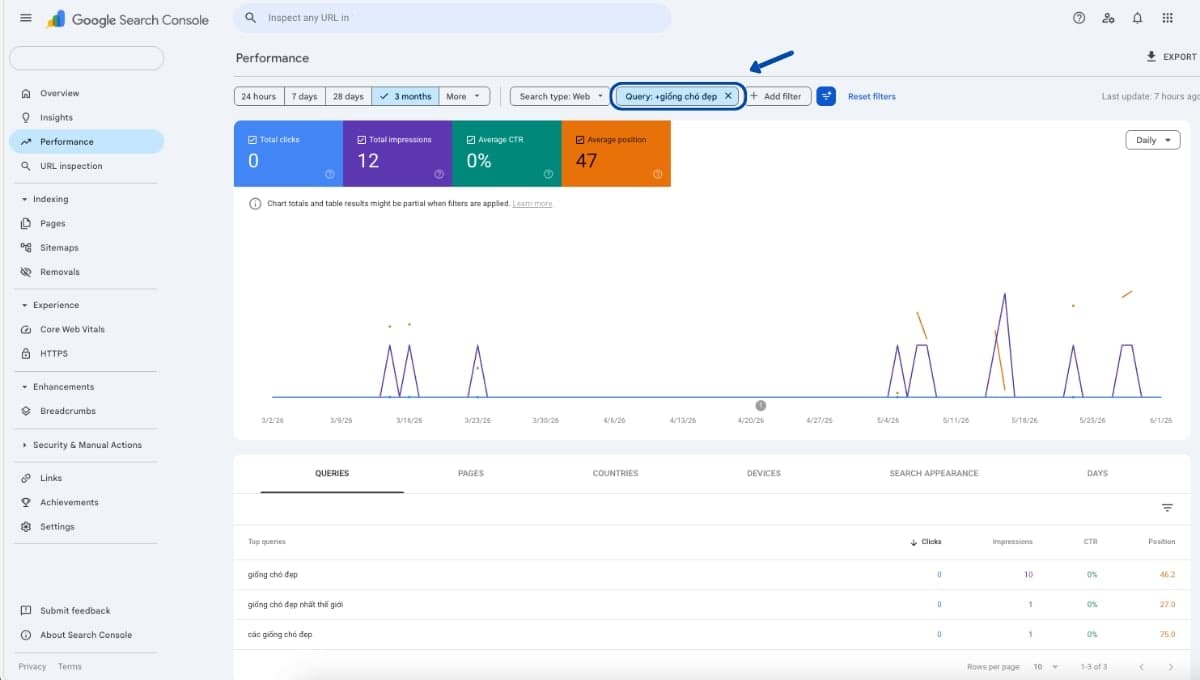The image size is (1200, 680).
Task: Open the table filter rows icon
Action: point(1167,508)
